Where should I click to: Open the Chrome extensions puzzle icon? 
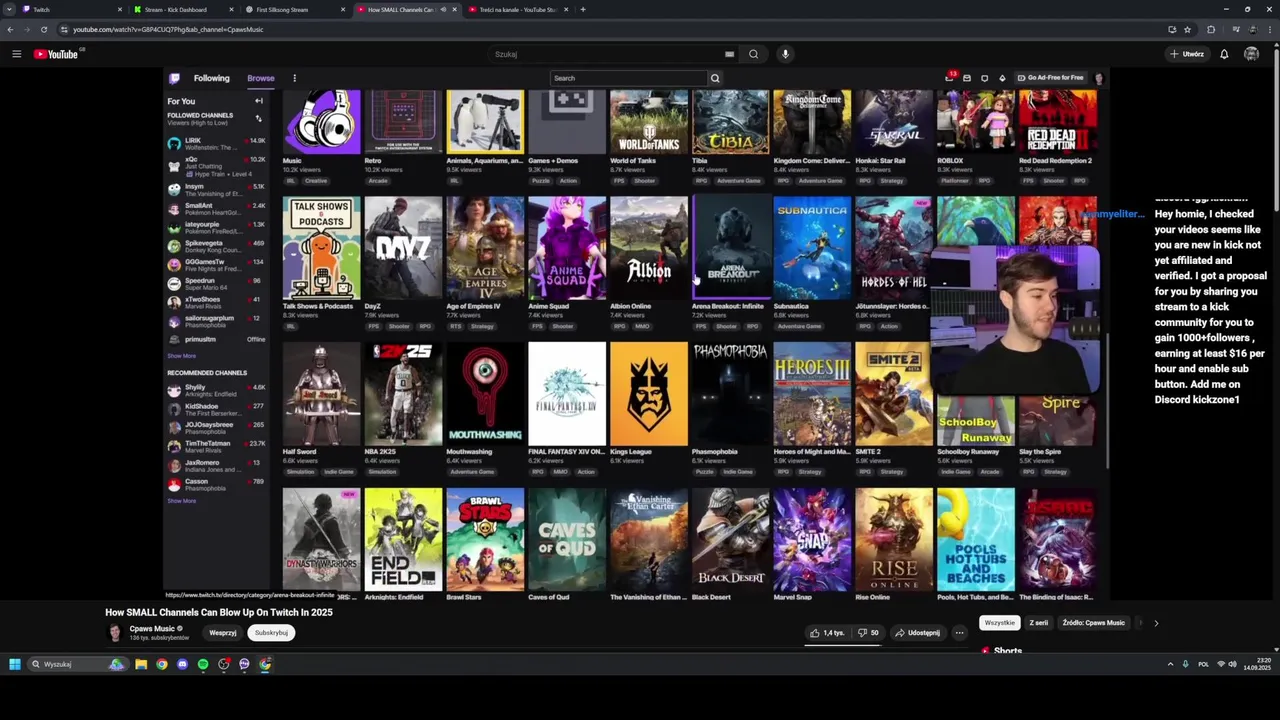click(x=1211, y=29)
